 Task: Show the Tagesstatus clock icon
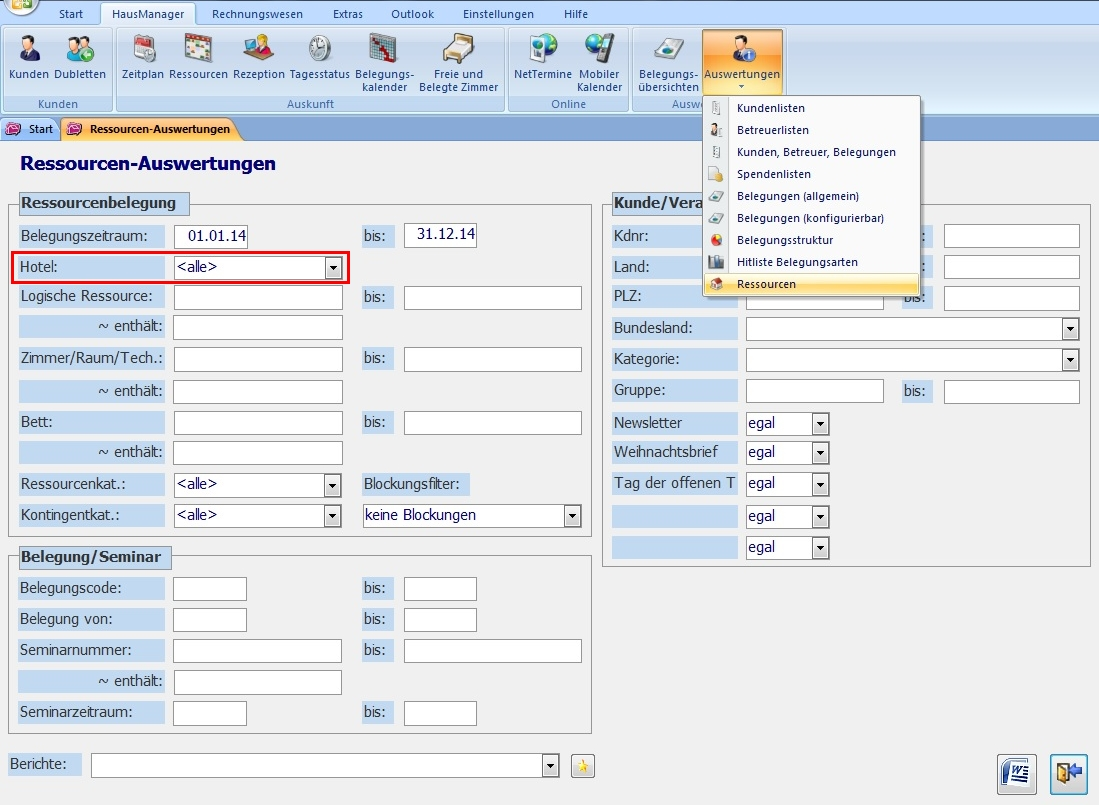[319, 58]
